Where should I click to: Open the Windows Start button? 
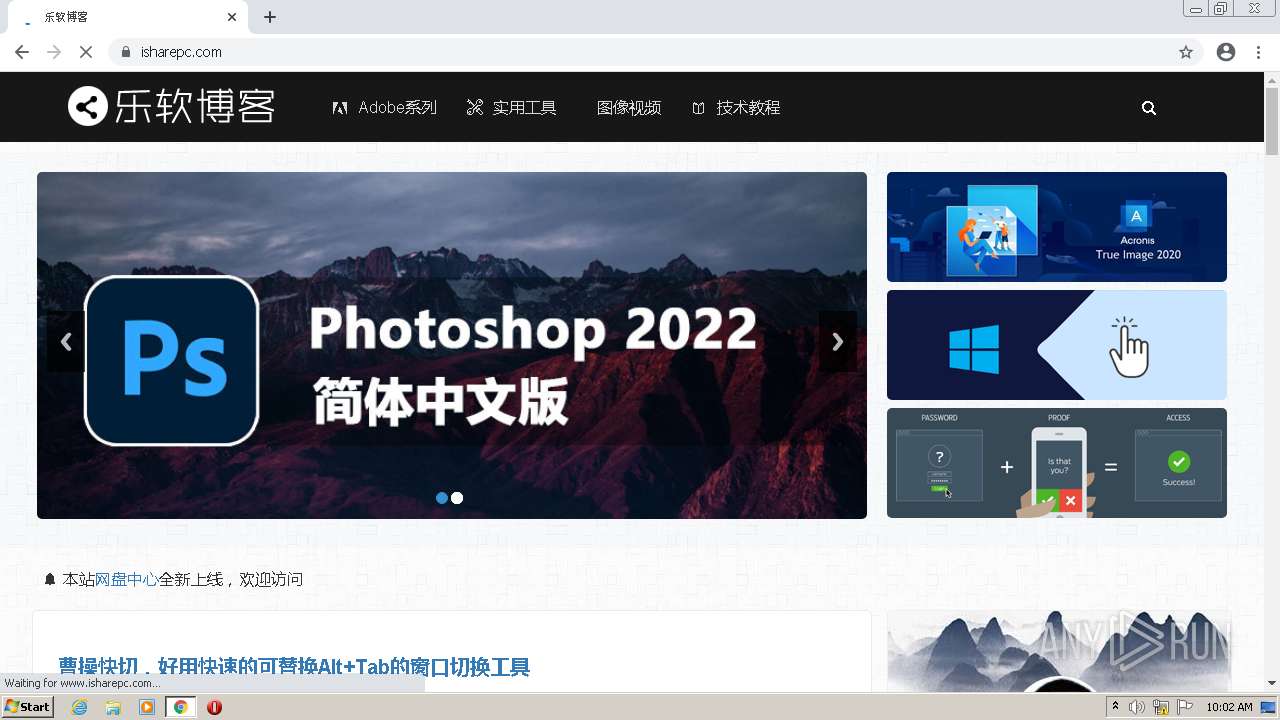pos(28,707)
